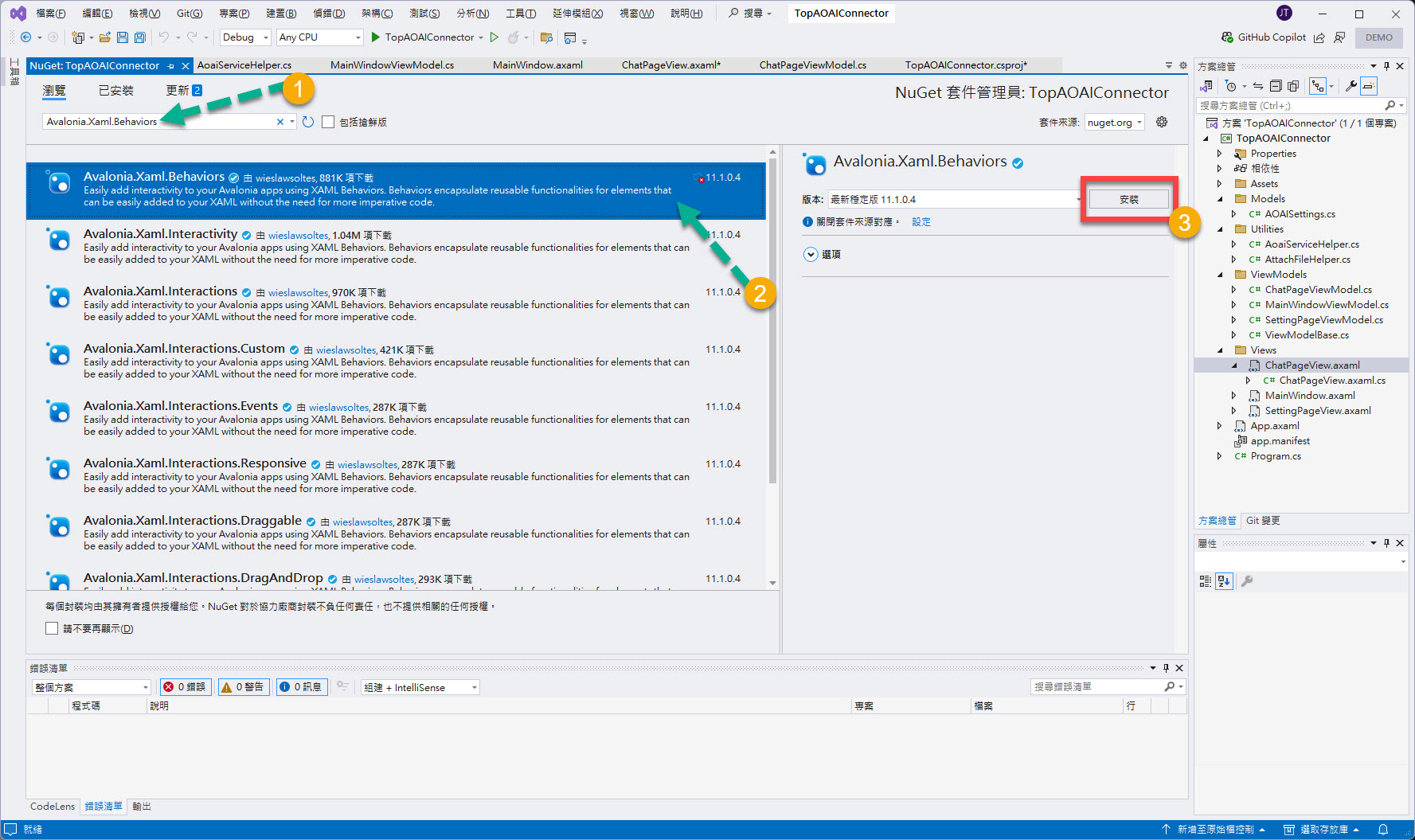Click the save file disk icon
1415x840 pixels.
(123, 37)
